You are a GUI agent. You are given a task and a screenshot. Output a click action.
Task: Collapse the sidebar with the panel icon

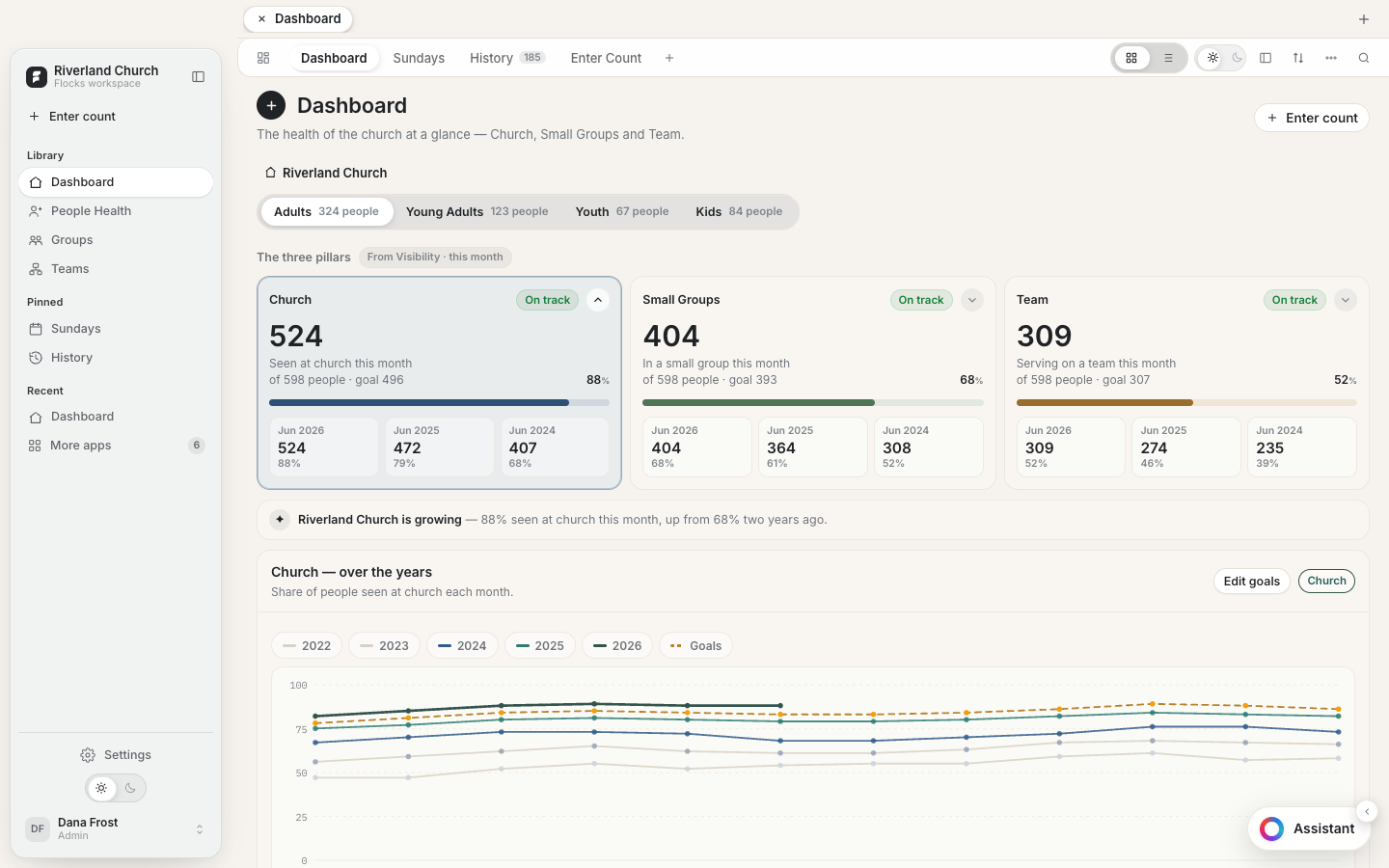(198, 77)
